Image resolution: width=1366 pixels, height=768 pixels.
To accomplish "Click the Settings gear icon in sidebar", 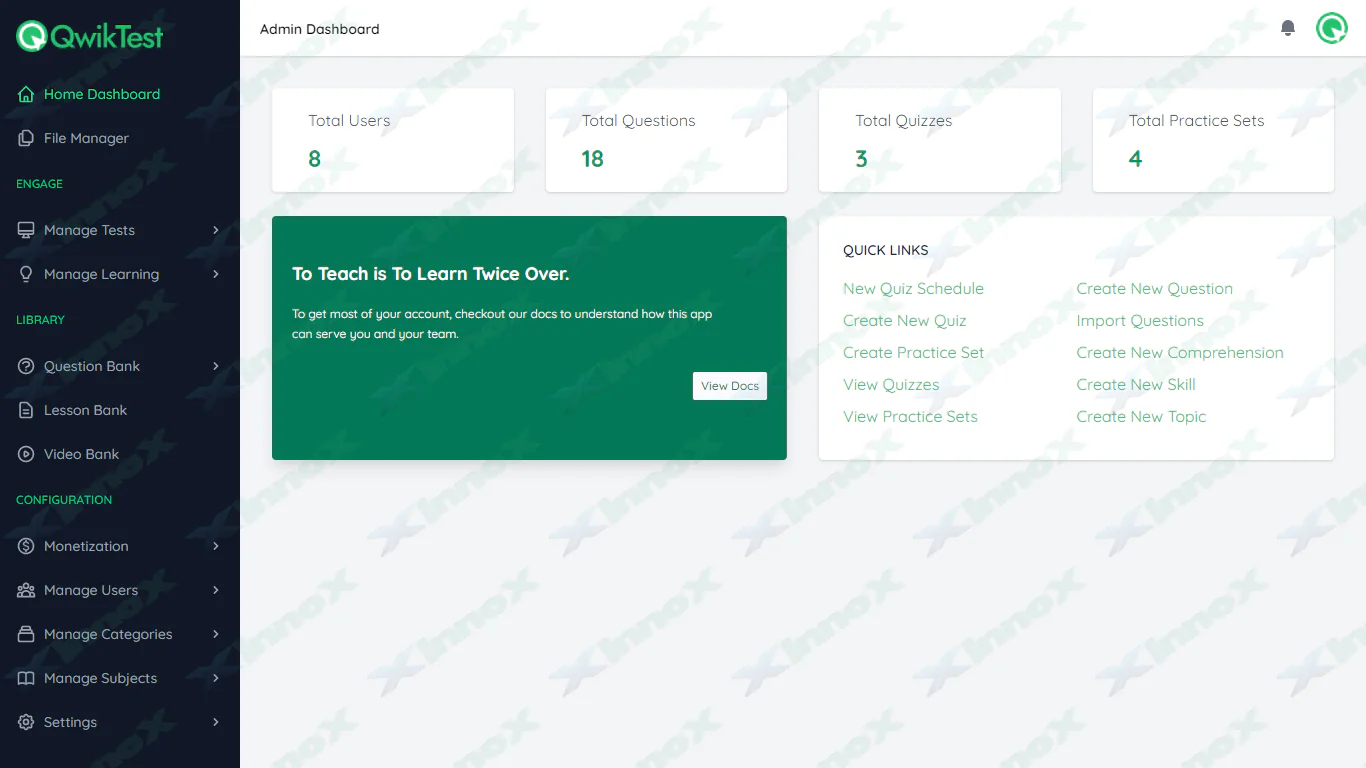I will (26, 722).
